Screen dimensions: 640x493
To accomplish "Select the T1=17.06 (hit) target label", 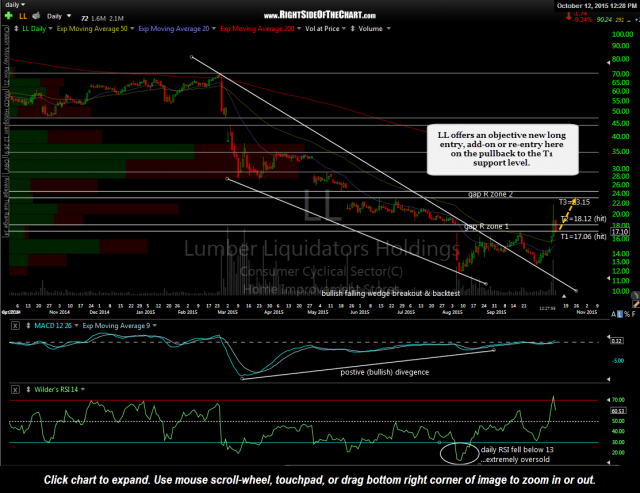I will tap(582, 237).
